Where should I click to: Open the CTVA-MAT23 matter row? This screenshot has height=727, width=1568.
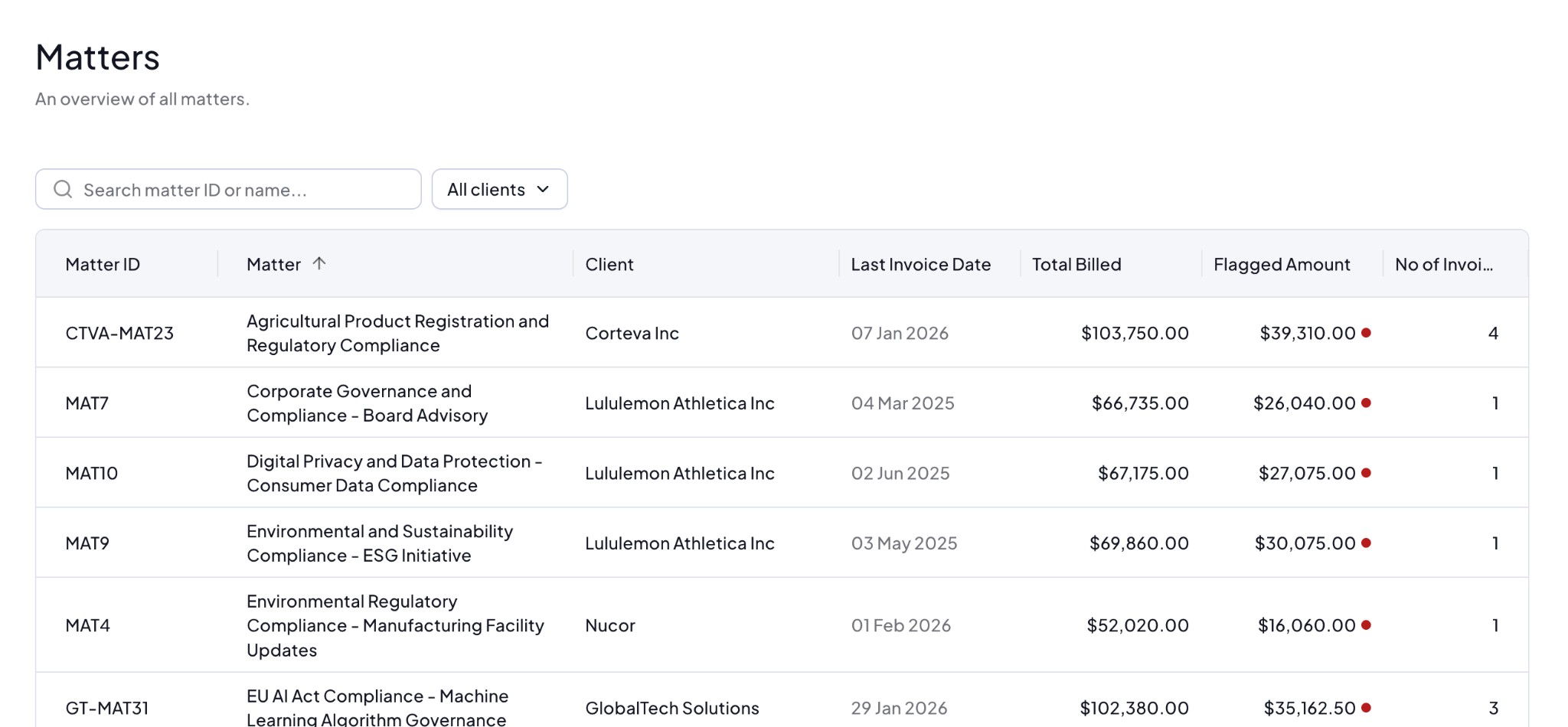(397, 333)
